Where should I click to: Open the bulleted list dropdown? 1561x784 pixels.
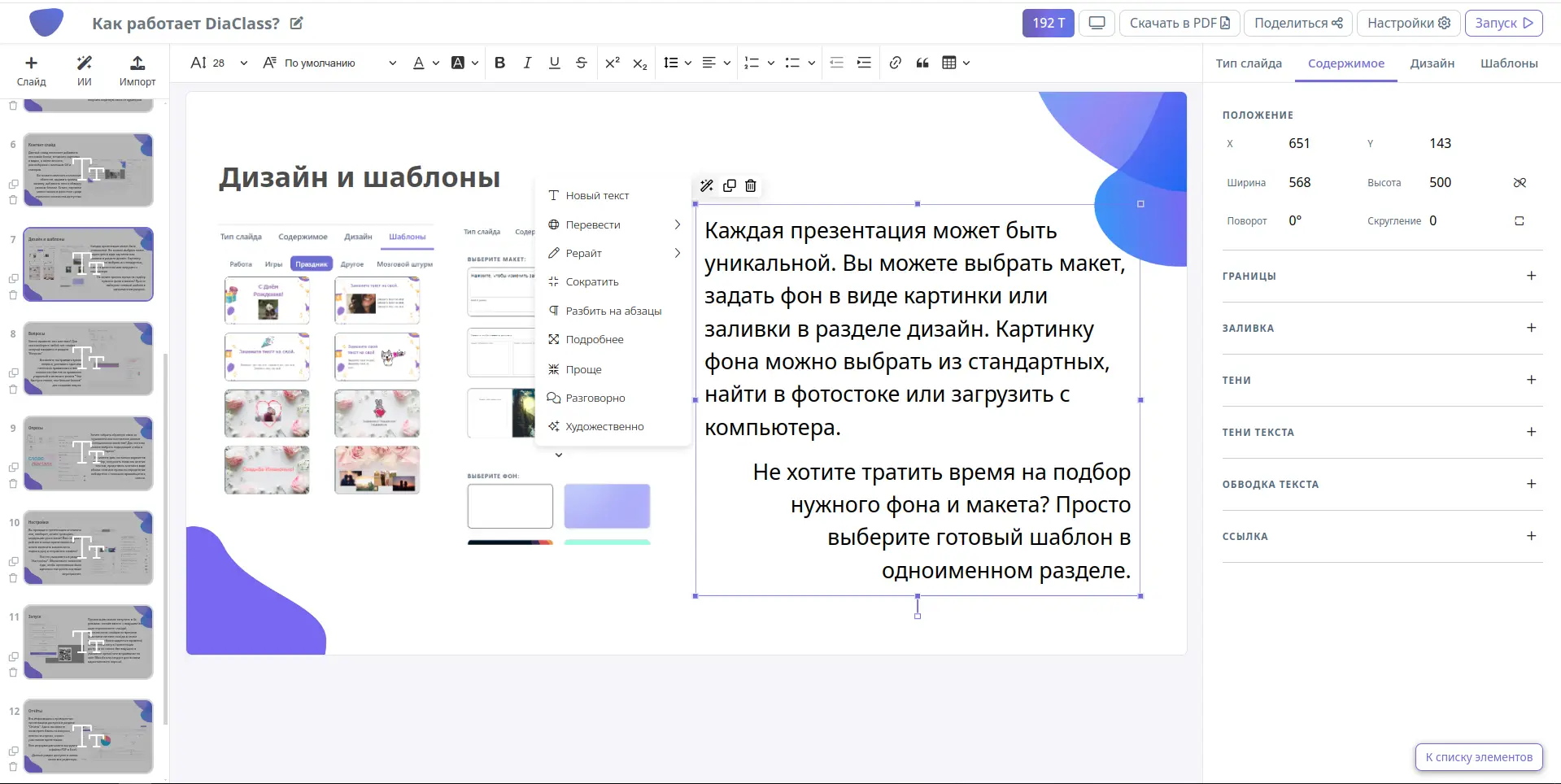coord(800,63)
